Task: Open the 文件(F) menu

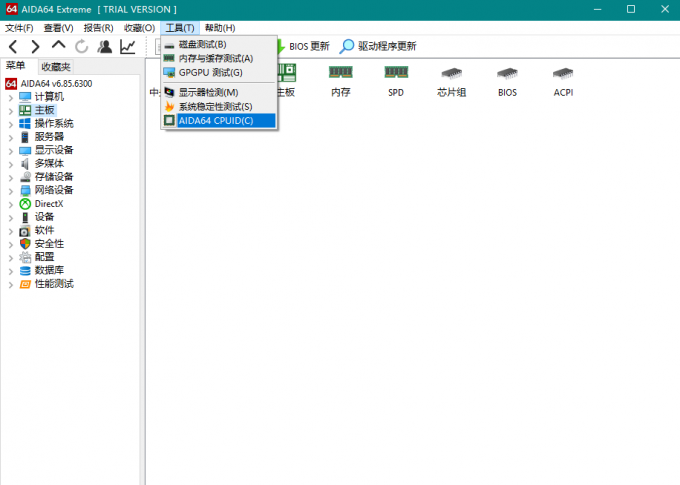Action: pos(19,28)
